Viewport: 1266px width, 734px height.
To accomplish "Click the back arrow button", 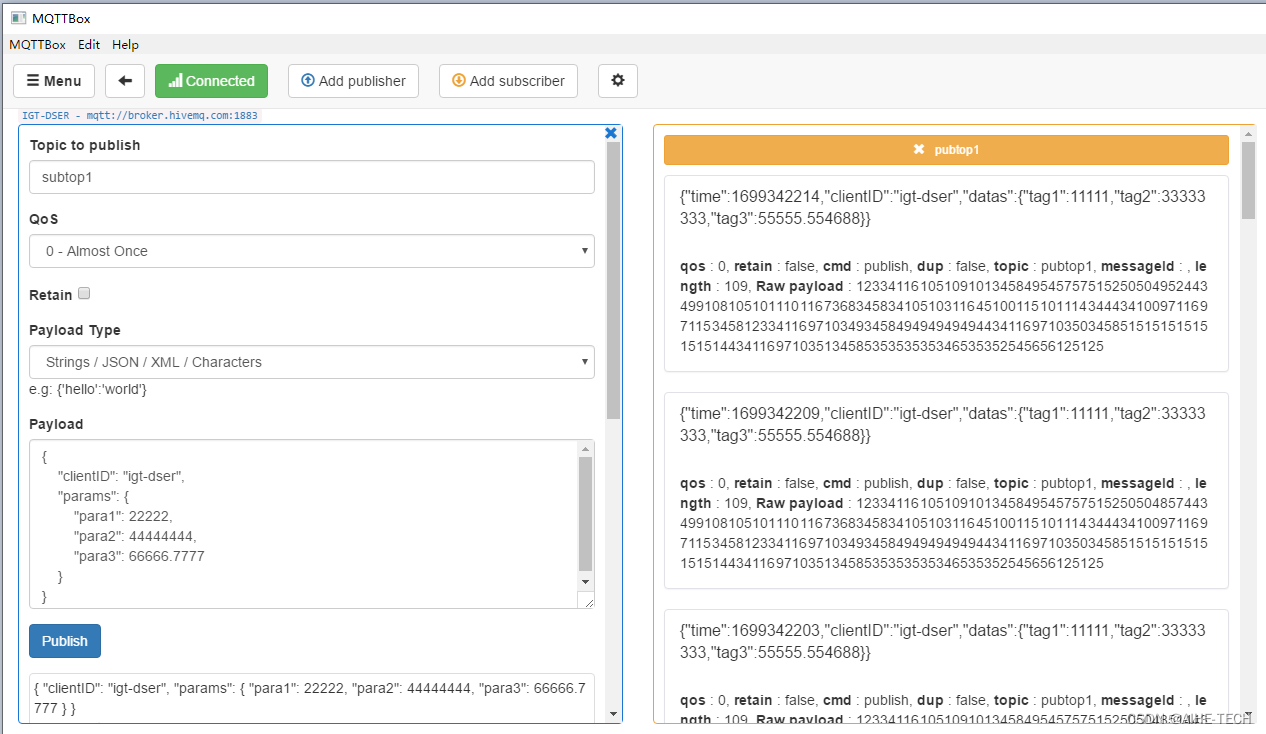I will 125,81.
